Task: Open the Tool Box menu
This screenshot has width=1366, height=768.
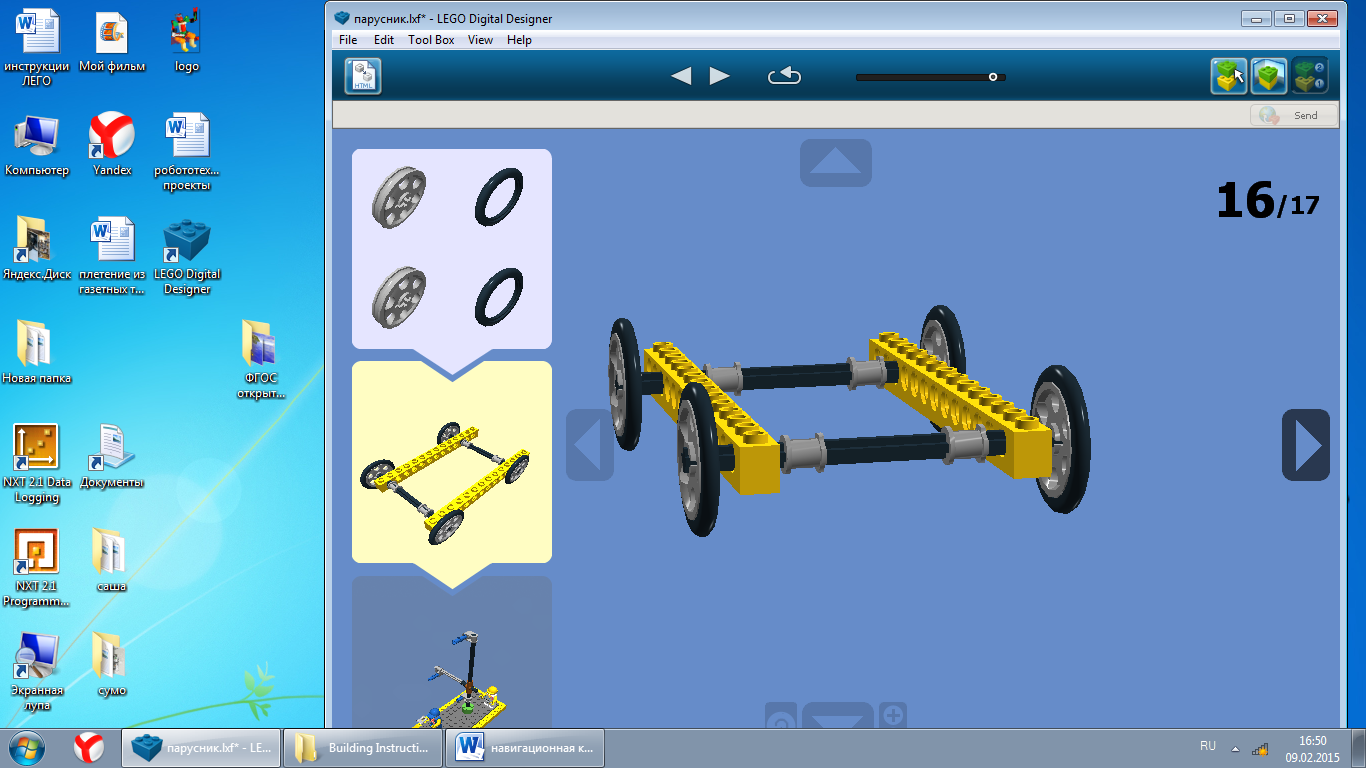Action: pos(431,40)
